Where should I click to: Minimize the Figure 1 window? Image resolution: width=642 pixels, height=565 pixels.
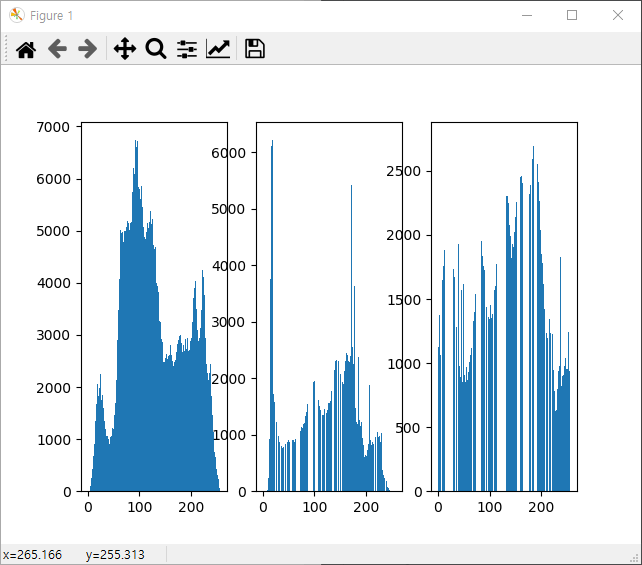(x=527, y=16)
